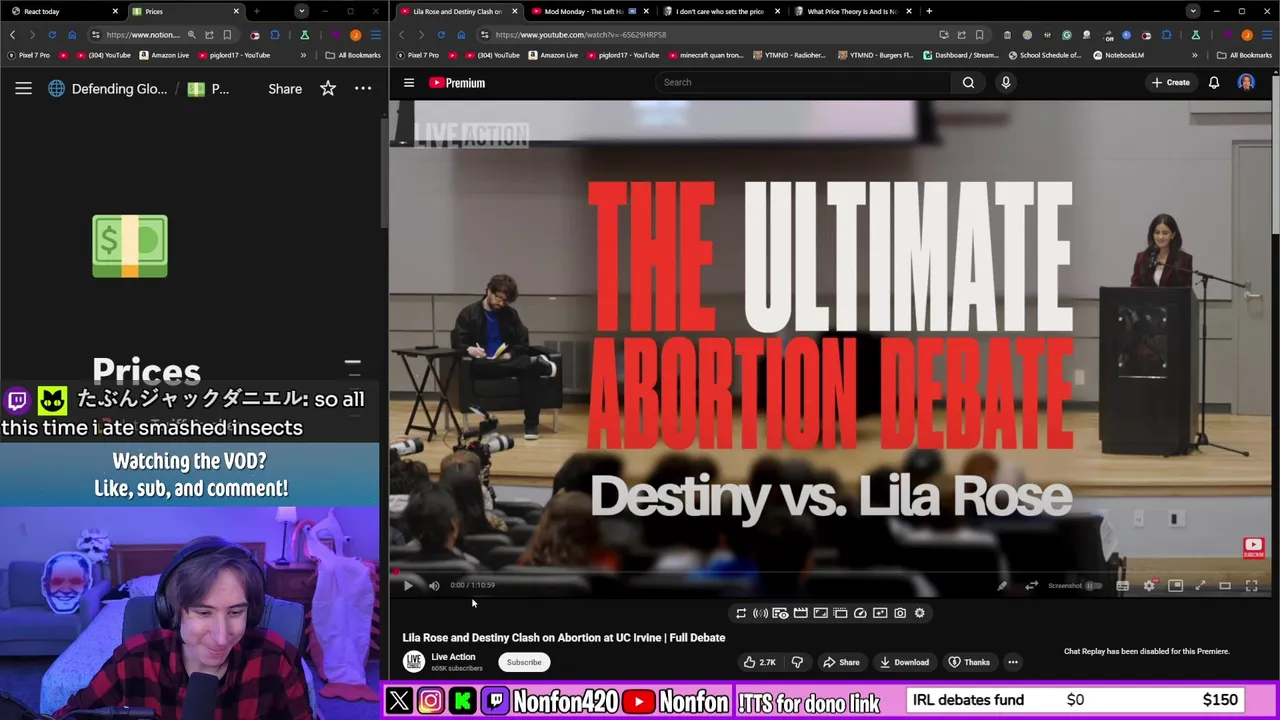Open 'Defending Glo...' breadcrumb page
This screenshot has height=720, width=1280.
[x=108, y=89]
